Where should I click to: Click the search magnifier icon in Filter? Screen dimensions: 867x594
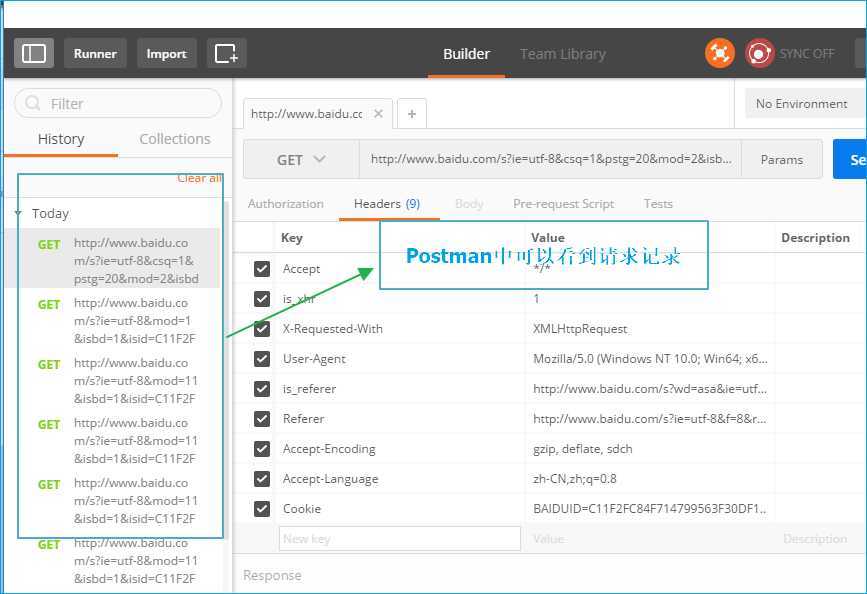[33, 103]
